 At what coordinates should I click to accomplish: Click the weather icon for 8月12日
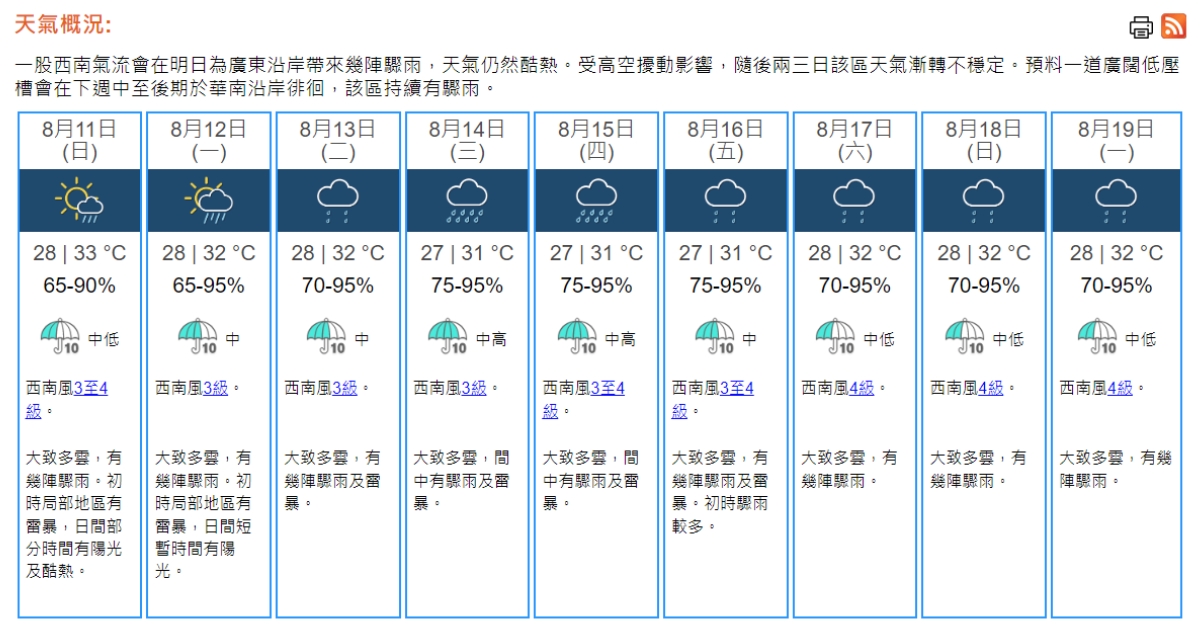click(x=208, y=200)
